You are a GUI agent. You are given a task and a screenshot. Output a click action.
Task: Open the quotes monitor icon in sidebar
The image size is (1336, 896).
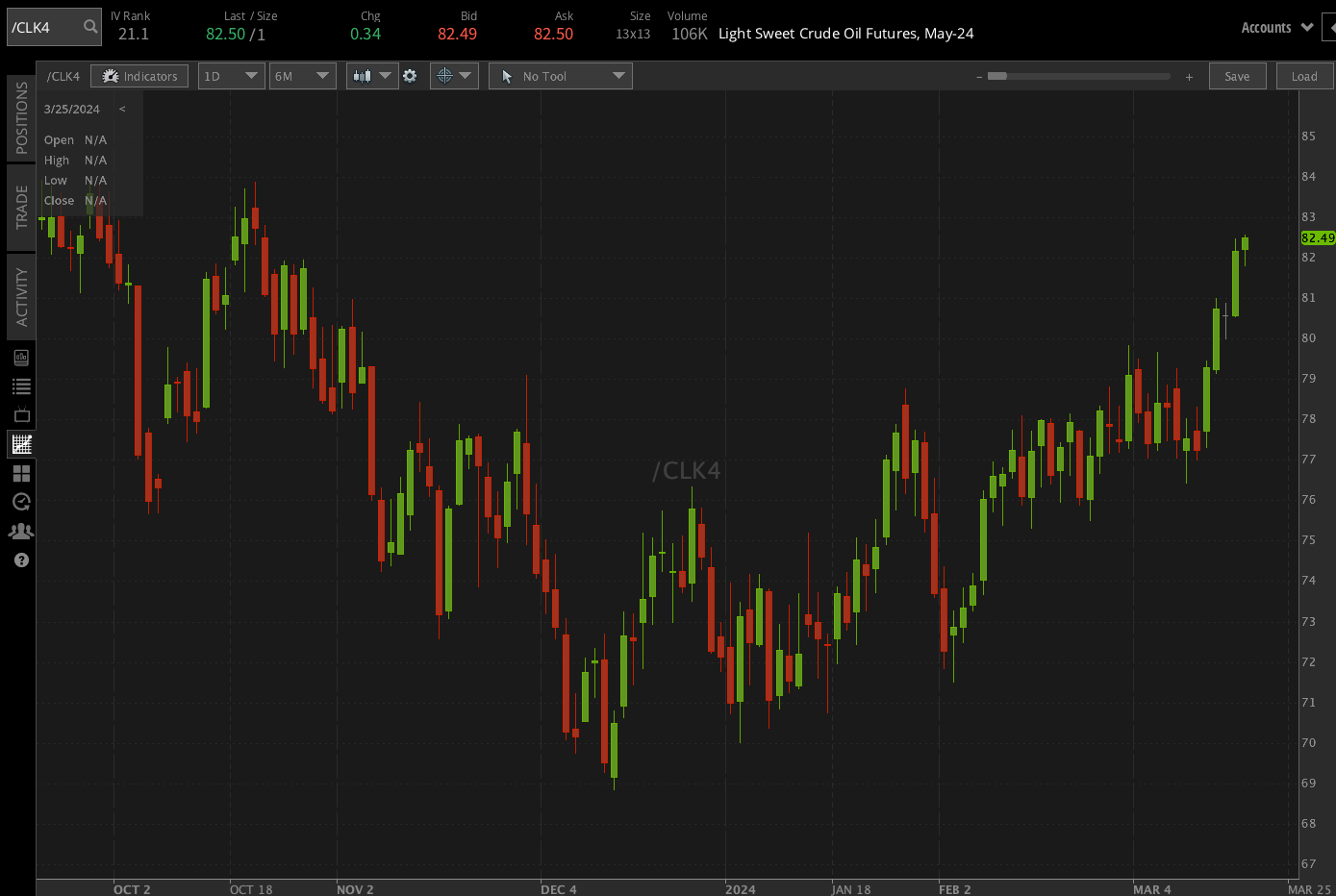21,357
